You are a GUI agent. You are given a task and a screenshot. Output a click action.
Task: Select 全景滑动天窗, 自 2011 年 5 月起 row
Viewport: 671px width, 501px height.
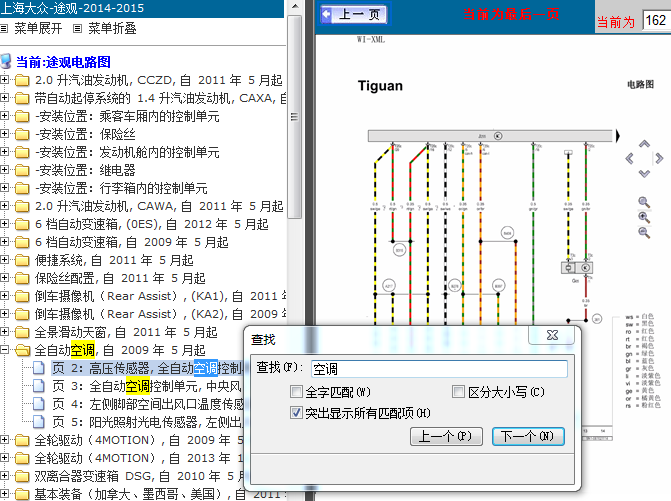click(x=126, y=332)
